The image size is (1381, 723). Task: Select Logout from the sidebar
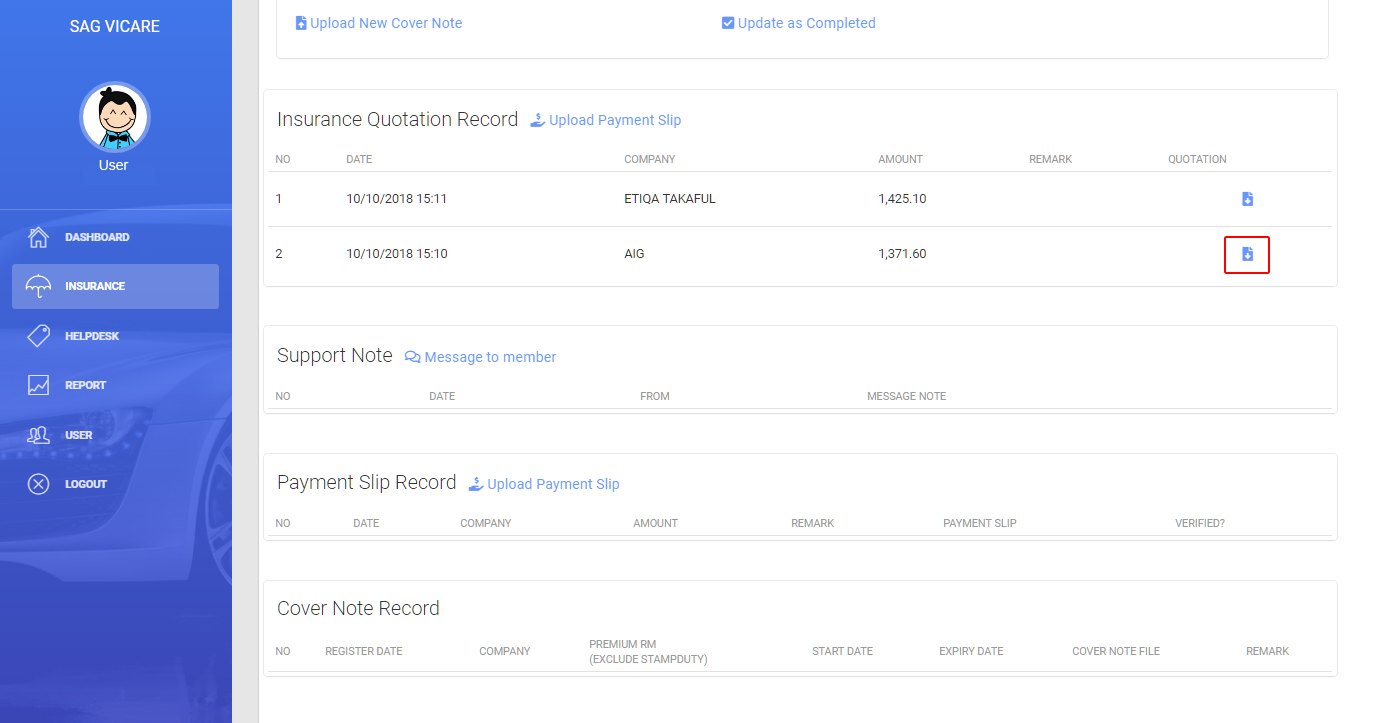pos(86,484)
